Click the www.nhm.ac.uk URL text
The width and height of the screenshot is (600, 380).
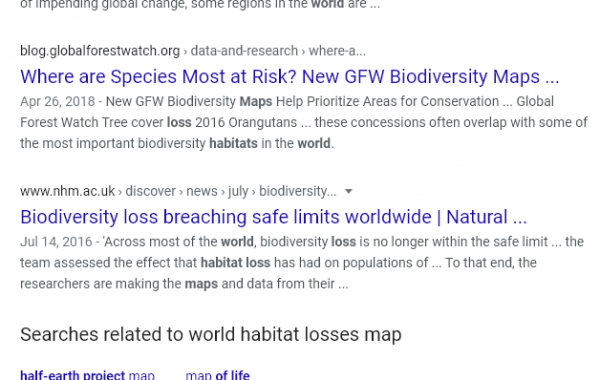tap(67, 191)
